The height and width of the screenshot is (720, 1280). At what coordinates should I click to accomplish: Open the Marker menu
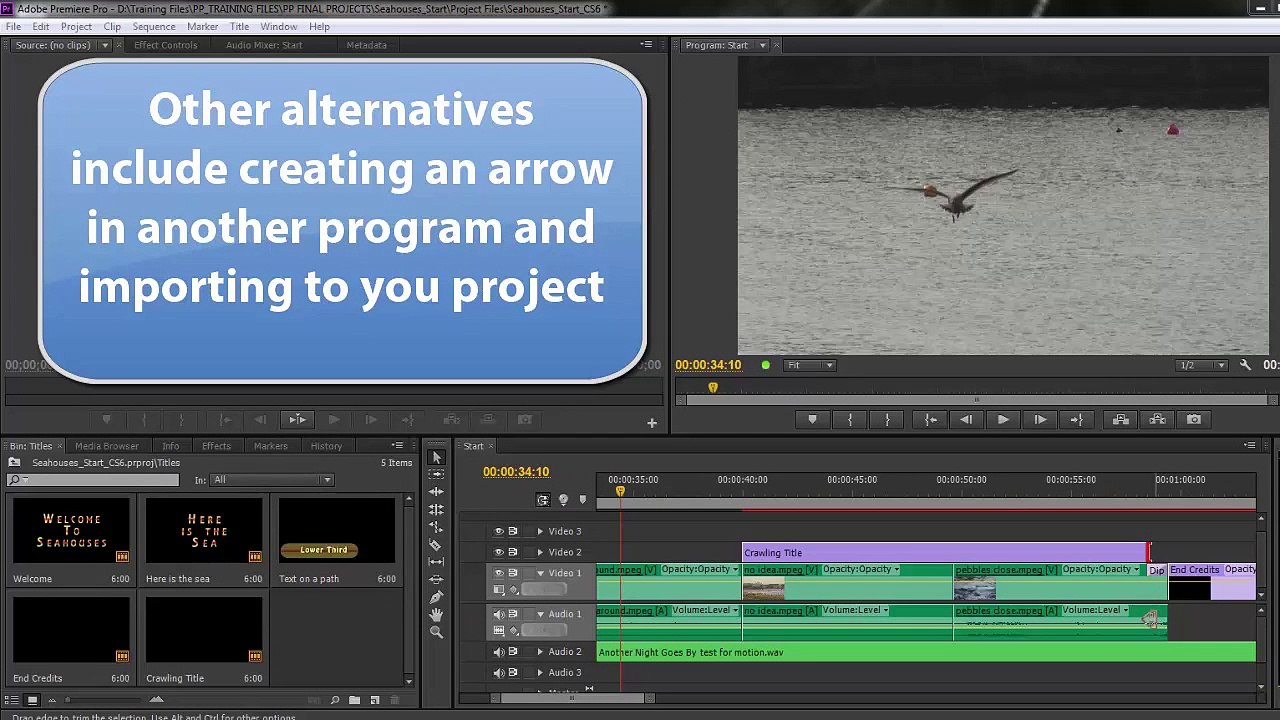(202, 27)
